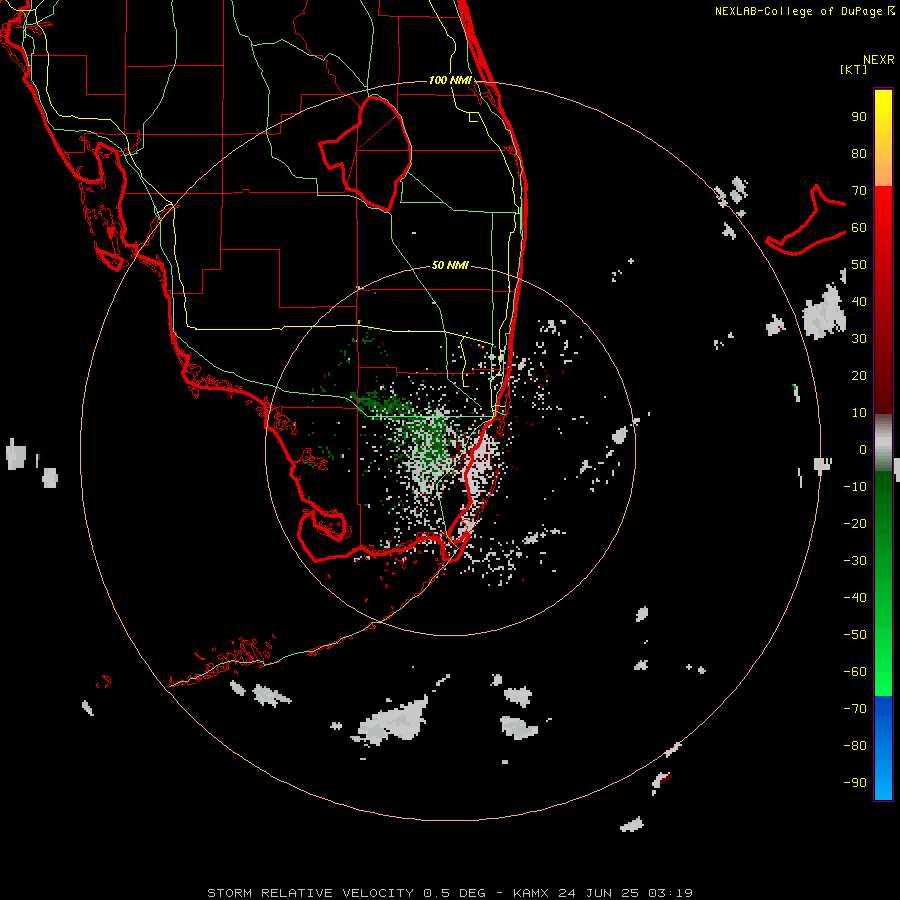Click the 90 value on the velocity scale
This screenshot has width=900, height=900.
[x=859, y=117]
